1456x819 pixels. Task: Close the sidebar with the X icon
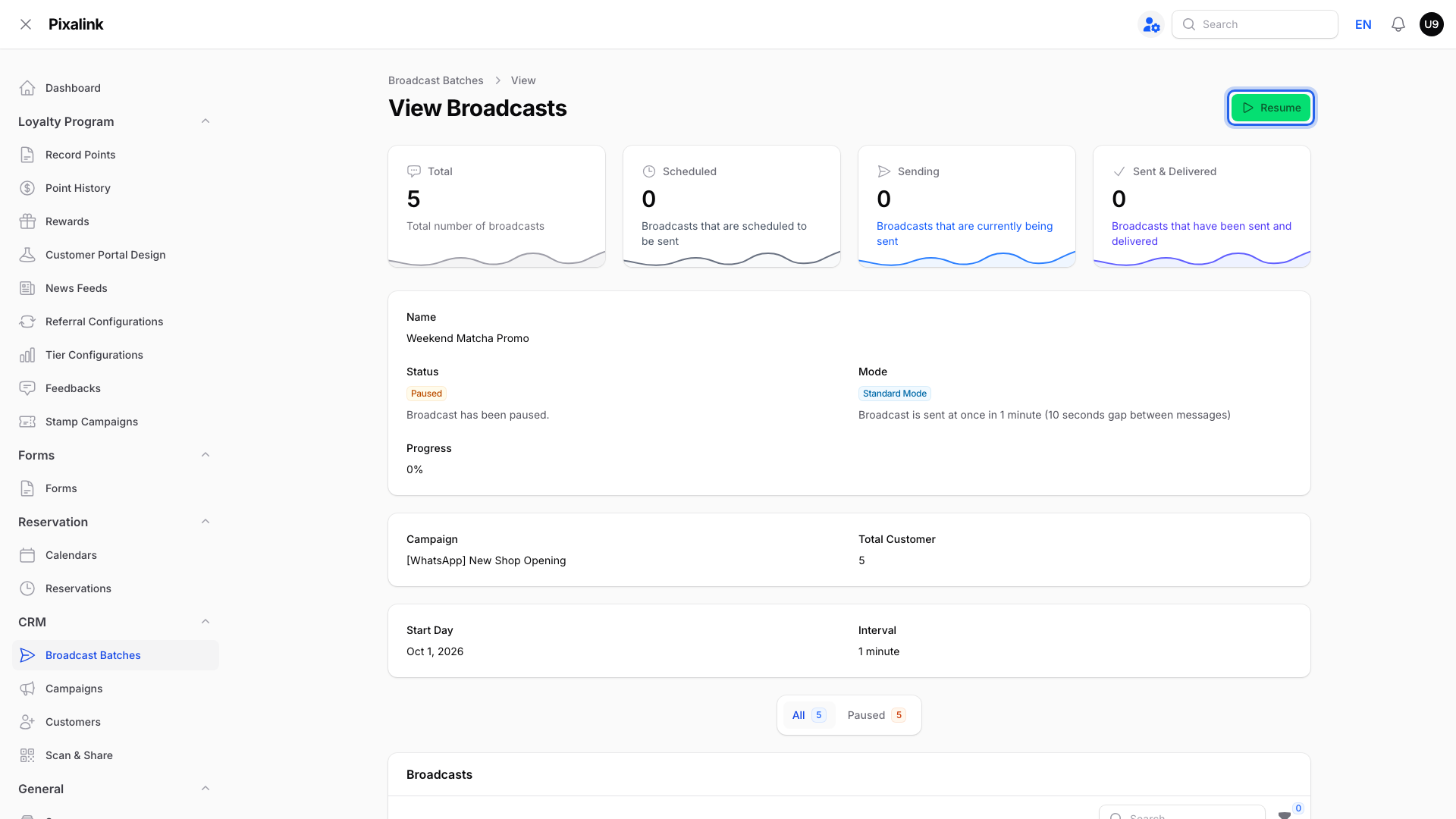click(x=26, y=24)
